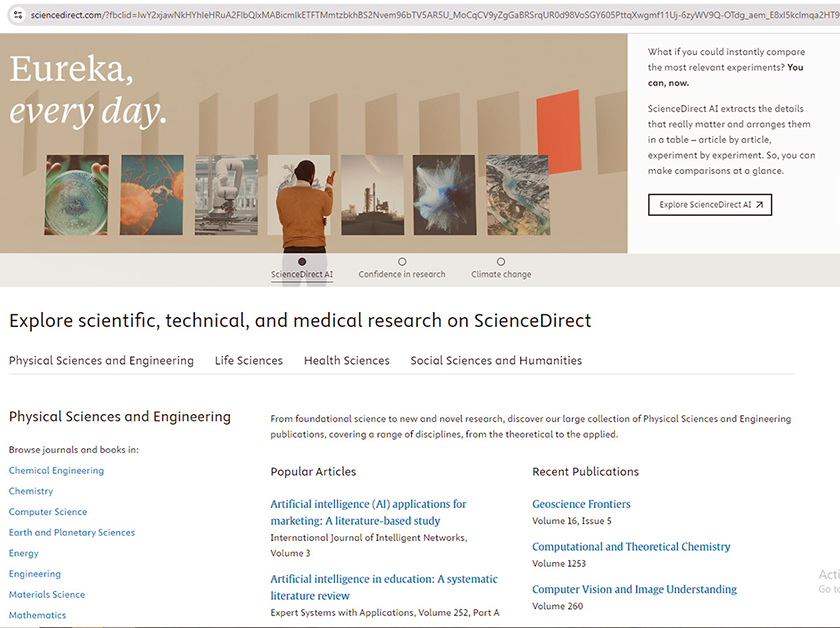The image size is (840, 628).
Task: Click the "Explore ScienceDirect AI" button
Action: pyautogui.click(x=710, y=204)
